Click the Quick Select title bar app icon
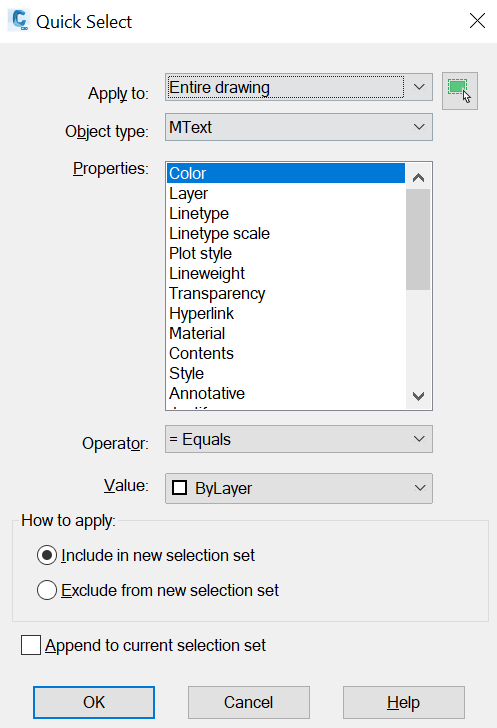 click(x=19, y=21)
